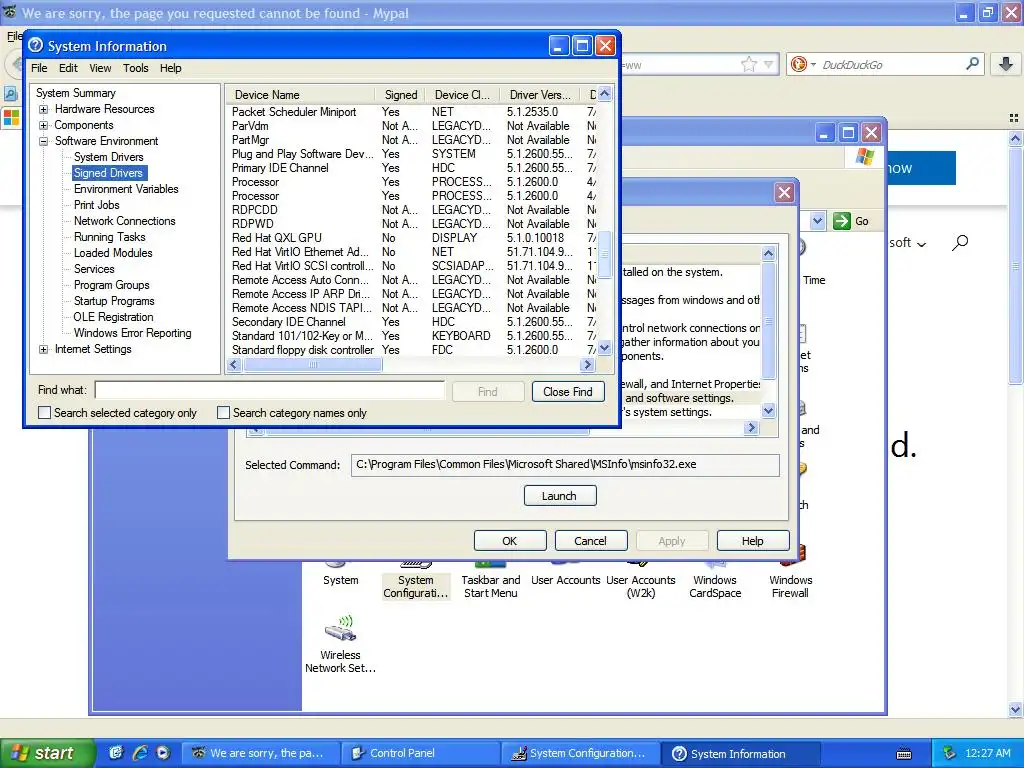Open the Taskbar and Start Menu icon
Image resolution: width=1024 pixels, height=768 pixels.
pyautogui.click(x=490, y=580)
